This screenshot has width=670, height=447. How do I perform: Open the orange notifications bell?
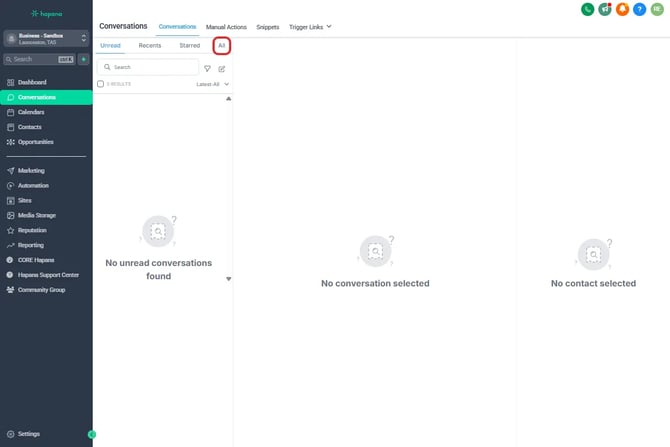[x=622, y=9]
